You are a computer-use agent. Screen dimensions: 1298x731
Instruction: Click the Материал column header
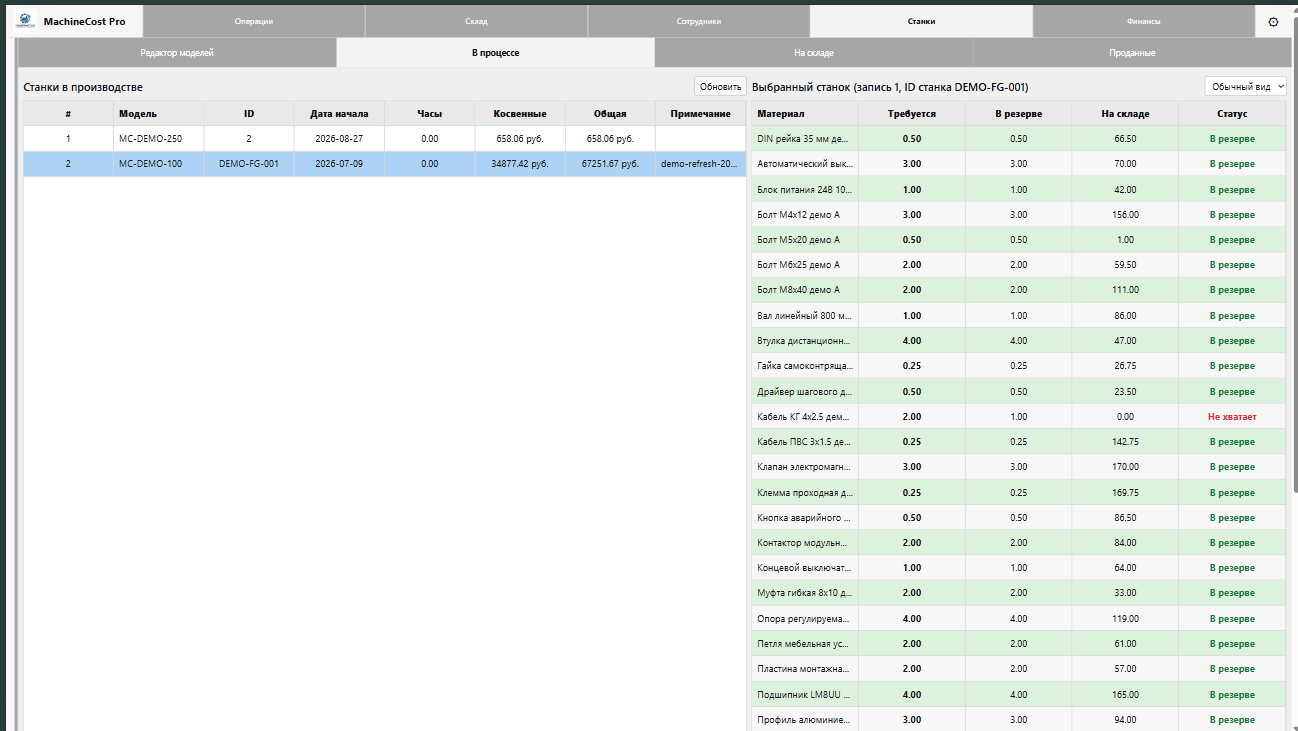[x=804, y=113]
